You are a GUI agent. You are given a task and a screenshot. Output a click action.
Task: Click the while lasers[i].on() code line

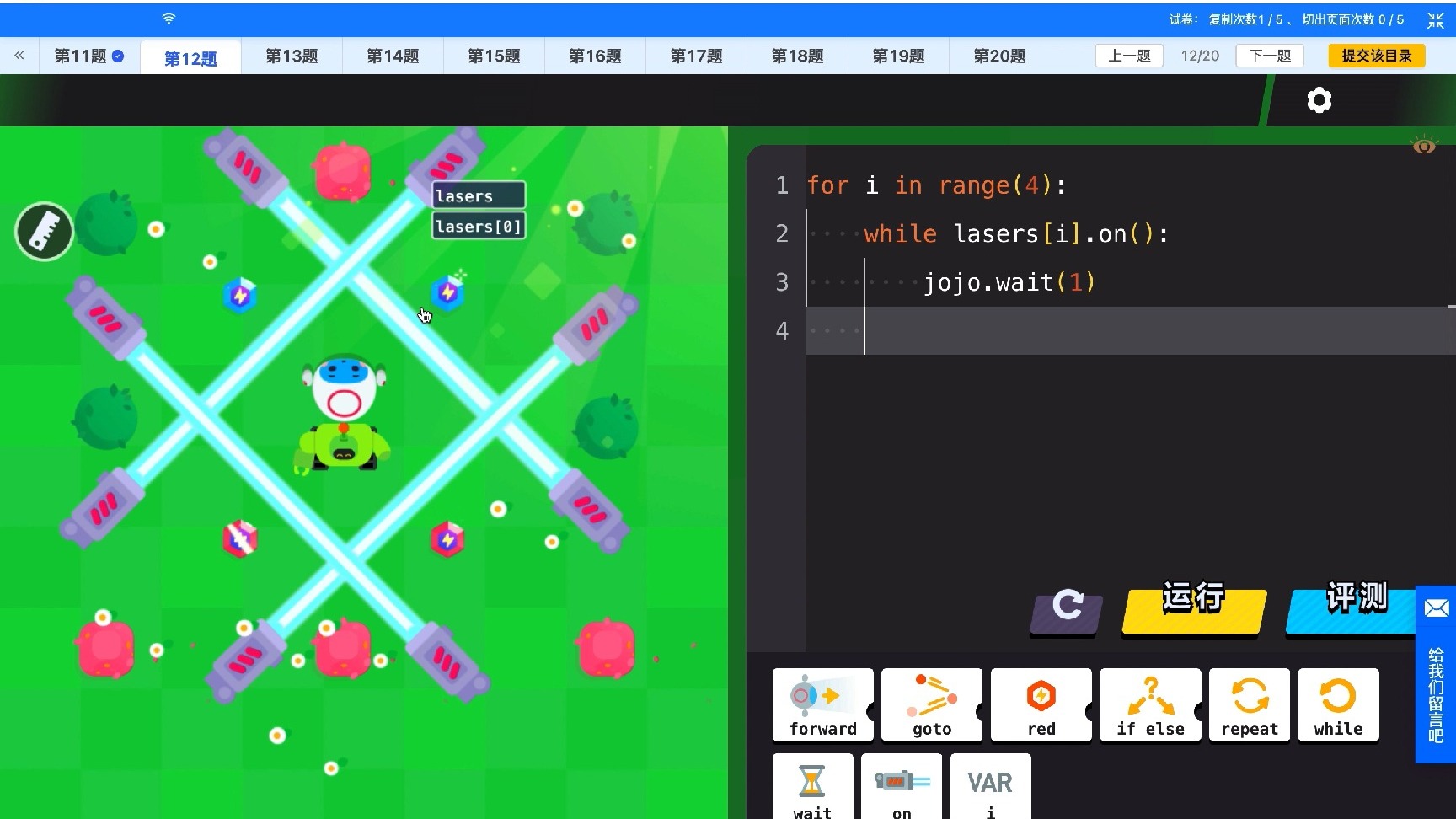pos(1016,233)
